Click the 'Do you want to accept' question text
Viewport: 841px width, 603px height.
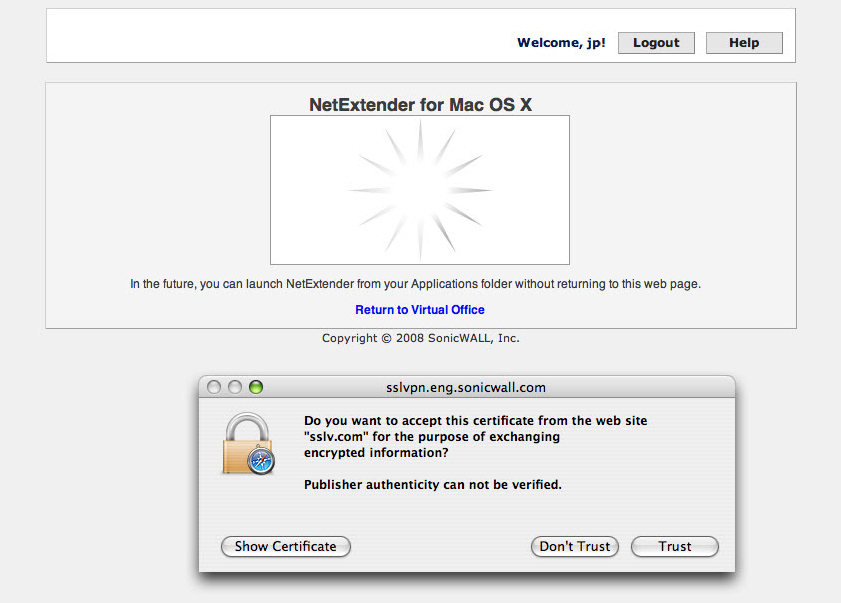click(476, 437)
